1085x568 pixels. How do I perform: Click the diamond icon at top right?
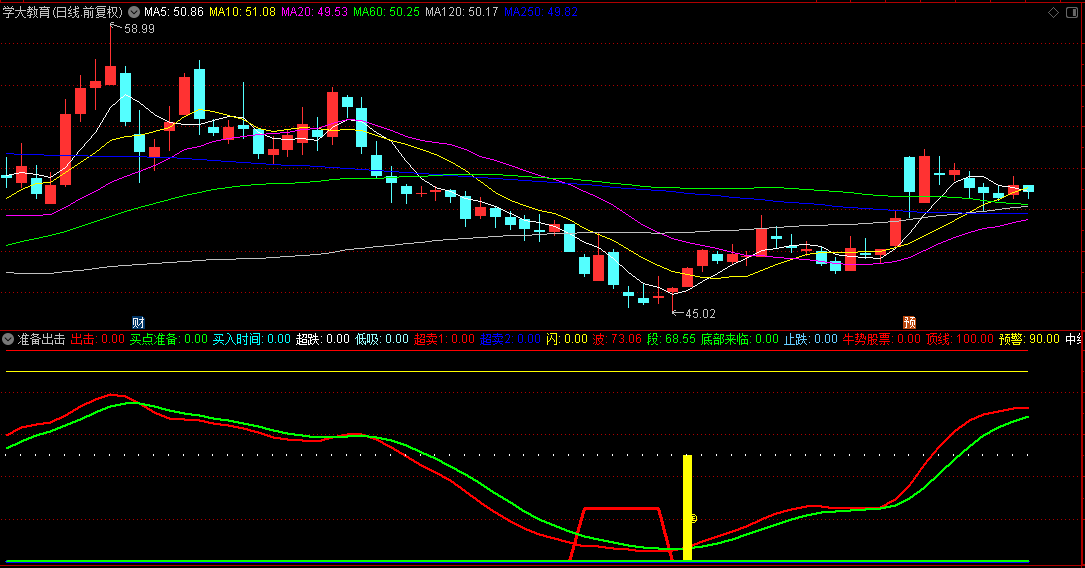coord(1053,12)
